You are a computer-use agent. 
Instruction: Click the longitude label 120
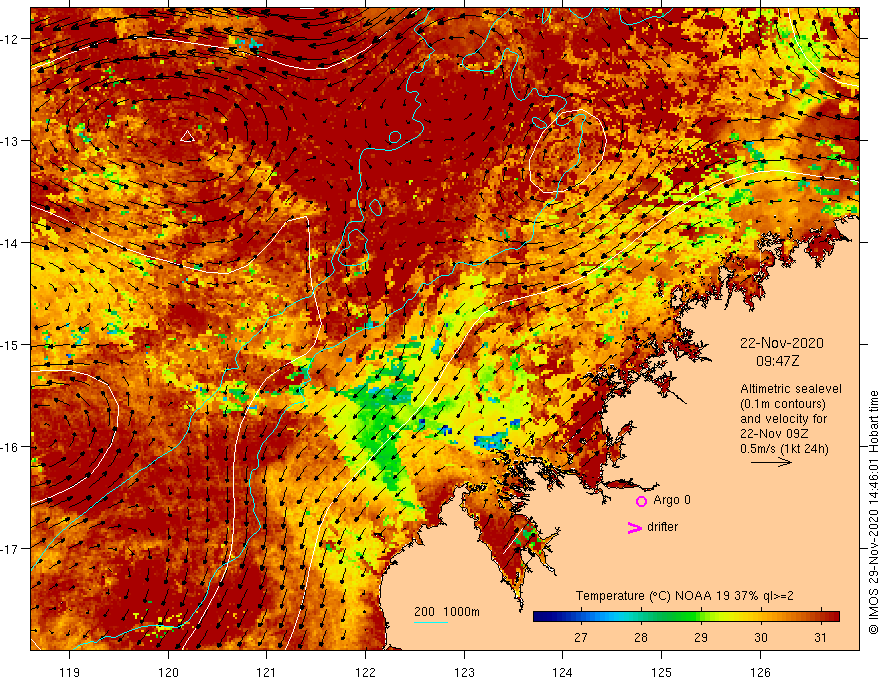[168, 672]
